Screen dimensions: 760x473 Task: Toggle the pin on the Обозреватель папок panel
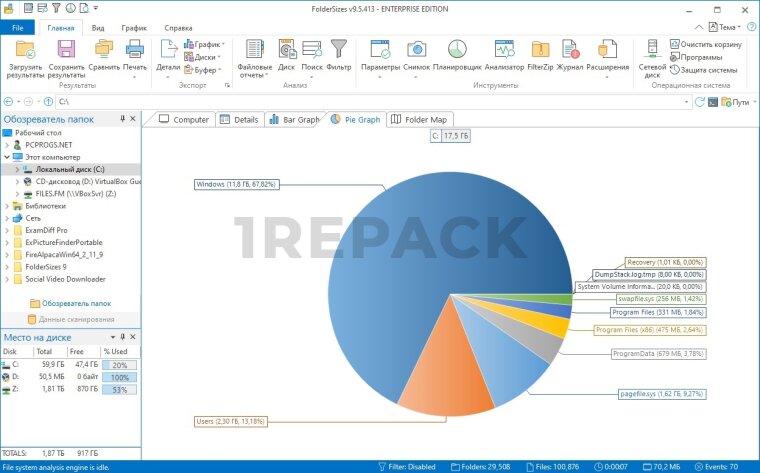point(123,119)
